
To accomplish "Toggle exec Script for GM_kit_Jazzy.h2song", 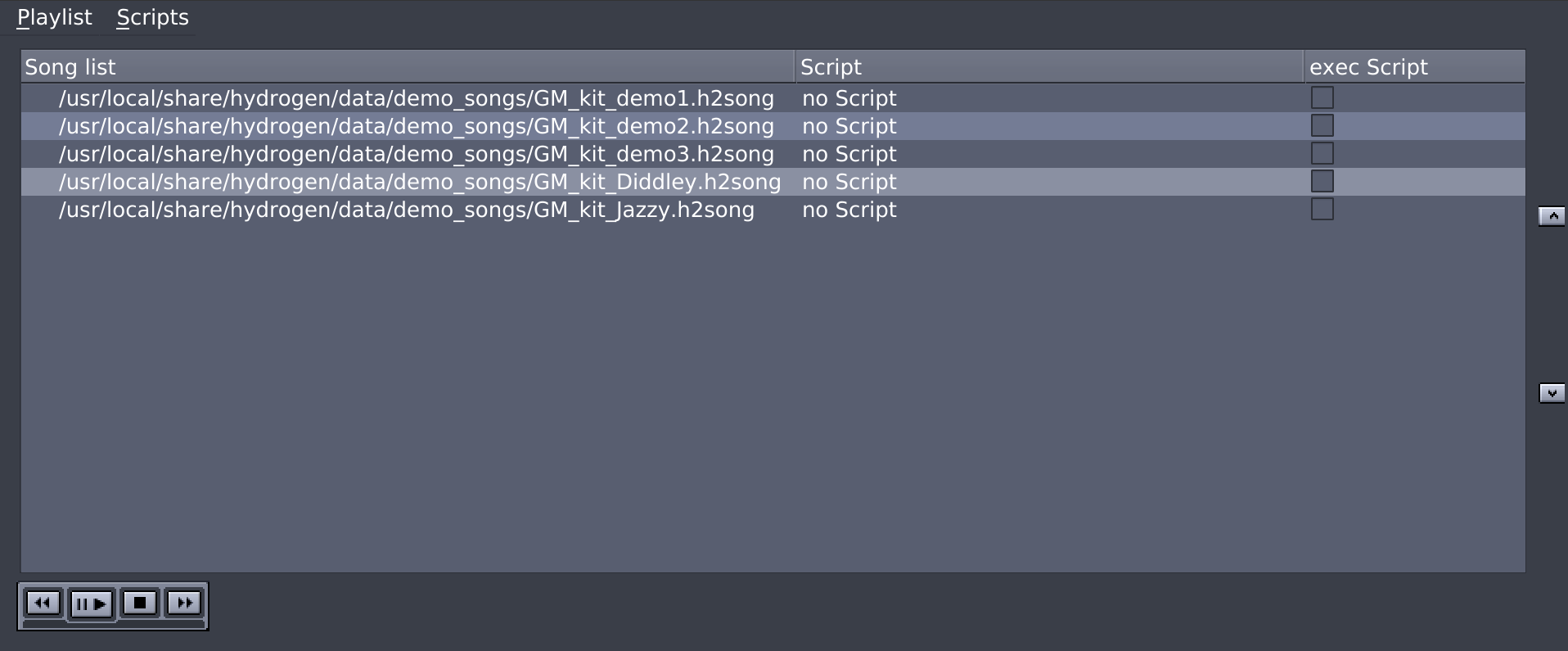I will (x=1322, y=209).
